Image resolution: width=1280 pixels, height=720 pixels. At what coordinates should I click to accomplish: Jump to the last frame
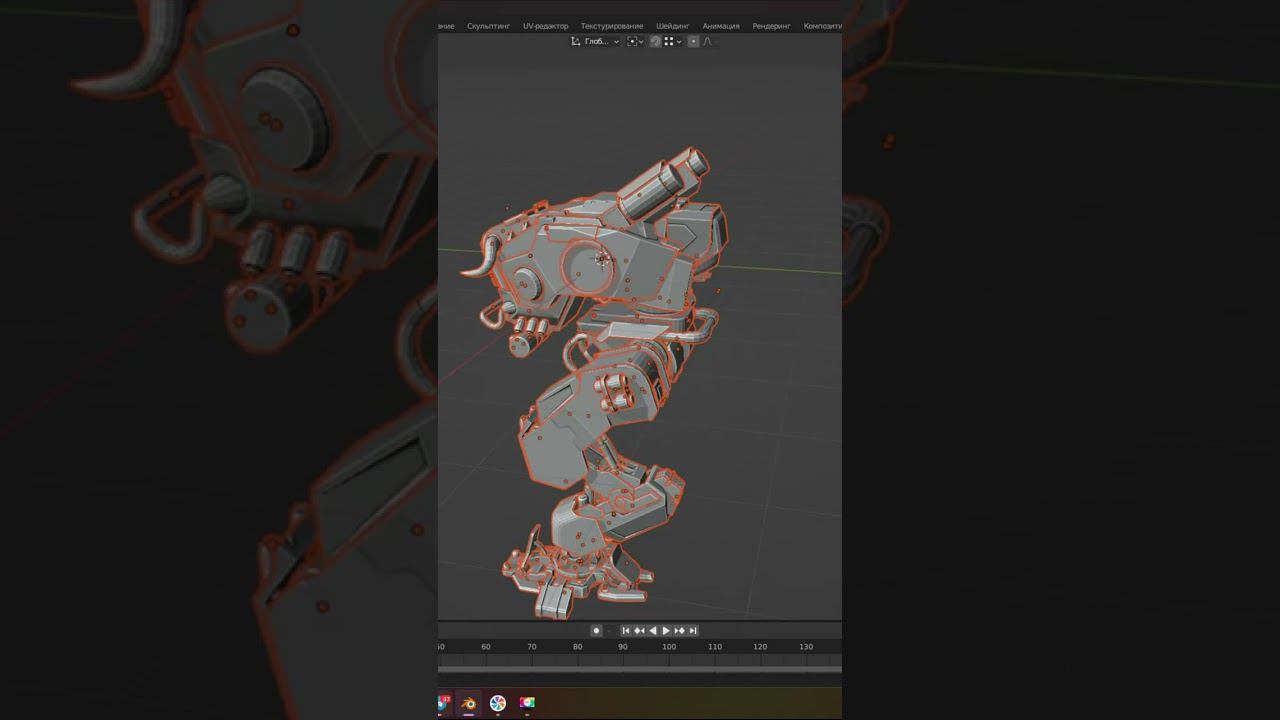692,630
